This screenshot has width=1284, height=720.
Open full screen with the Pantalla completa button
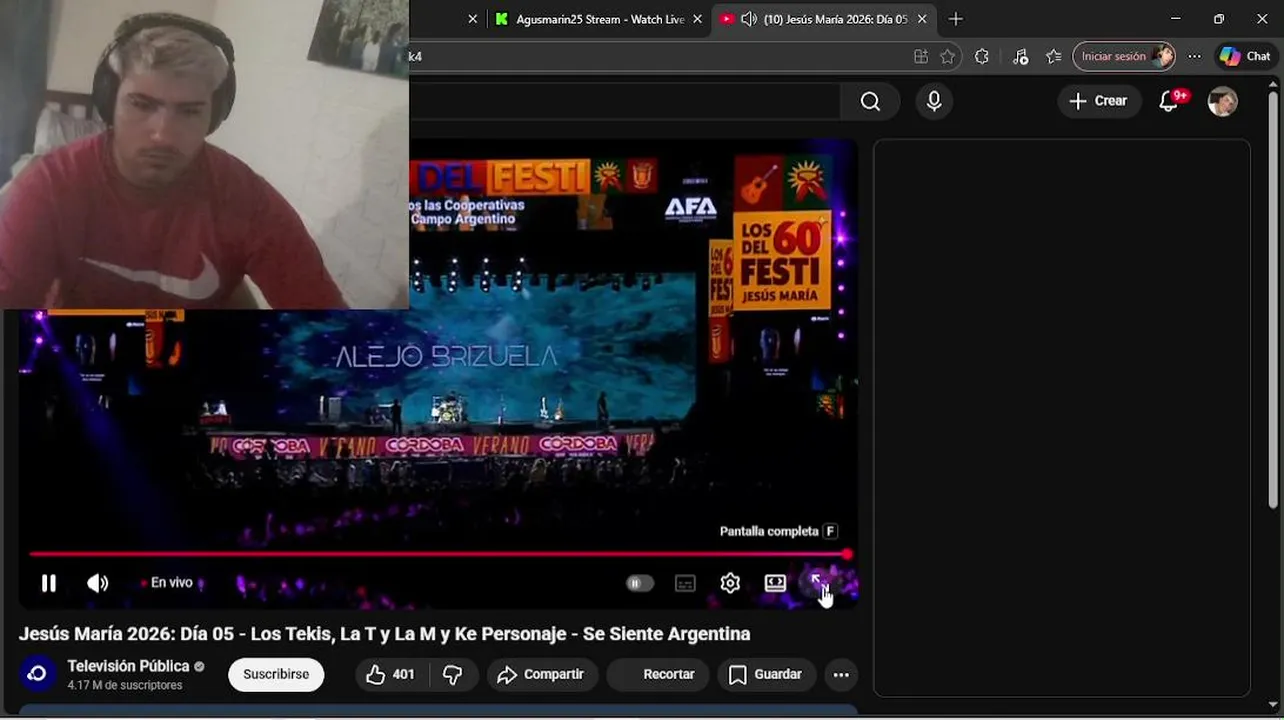[818, 582]
